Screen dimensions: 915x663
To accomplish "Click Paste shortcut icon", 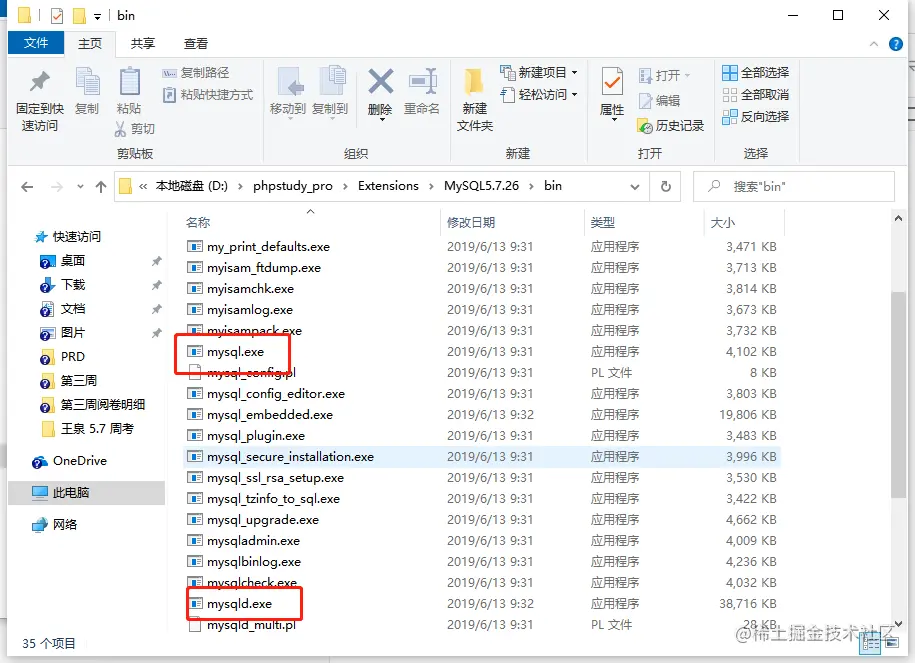I will click(169, 95).
